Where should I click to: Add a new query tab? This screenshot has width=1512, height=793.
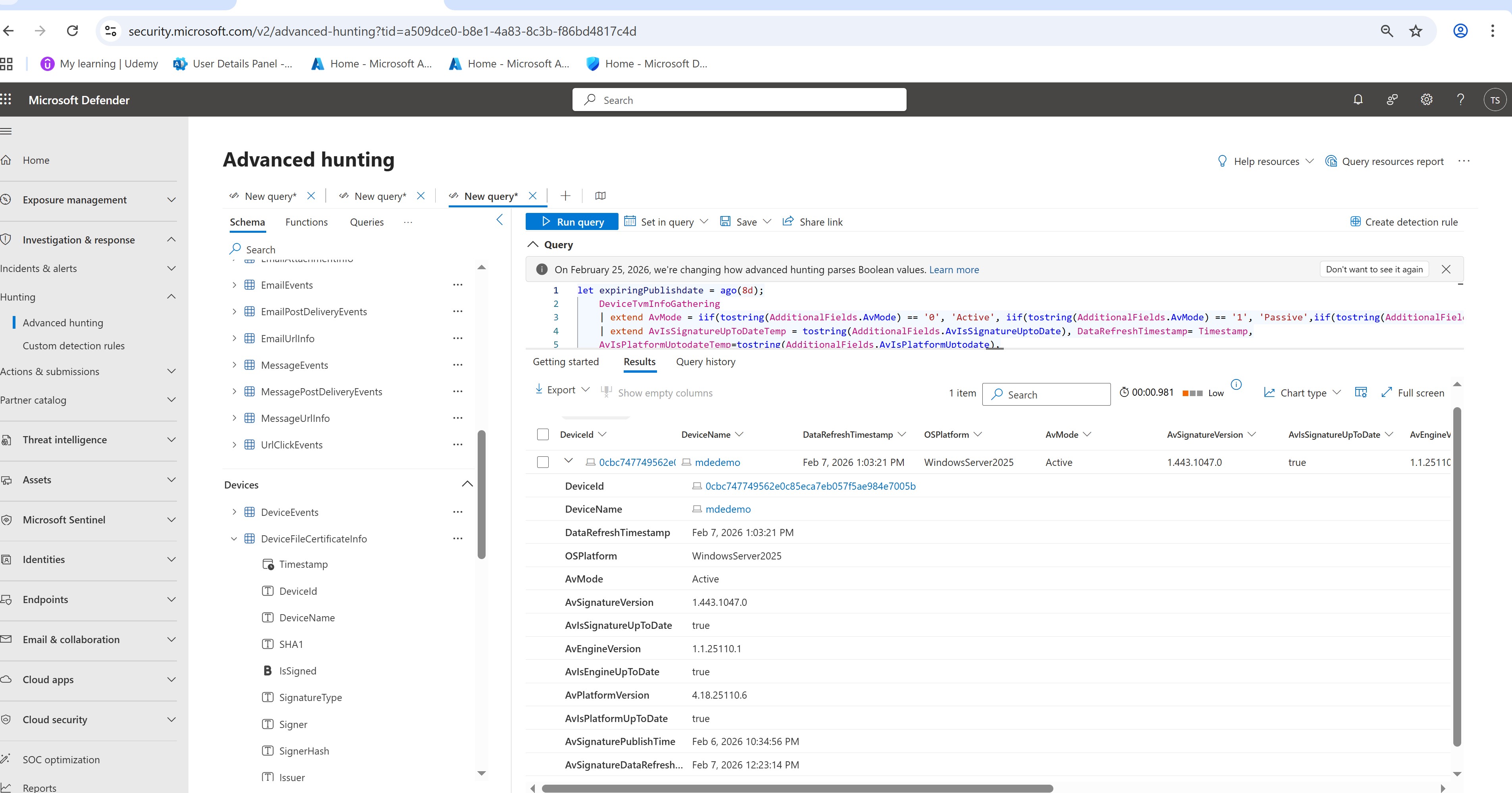[x=565, y=196]
